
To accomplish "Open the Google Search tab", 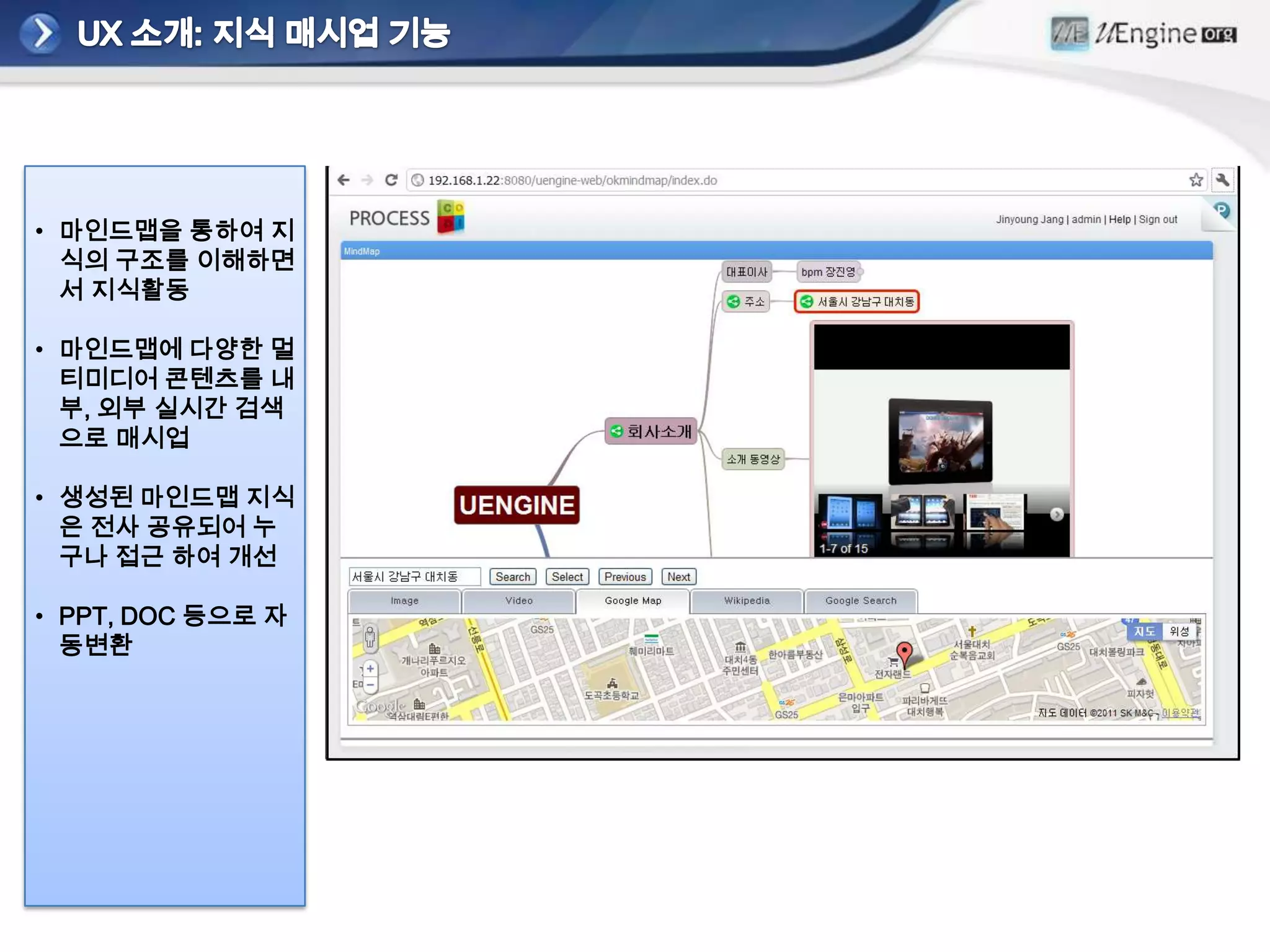I will point(861,601).
